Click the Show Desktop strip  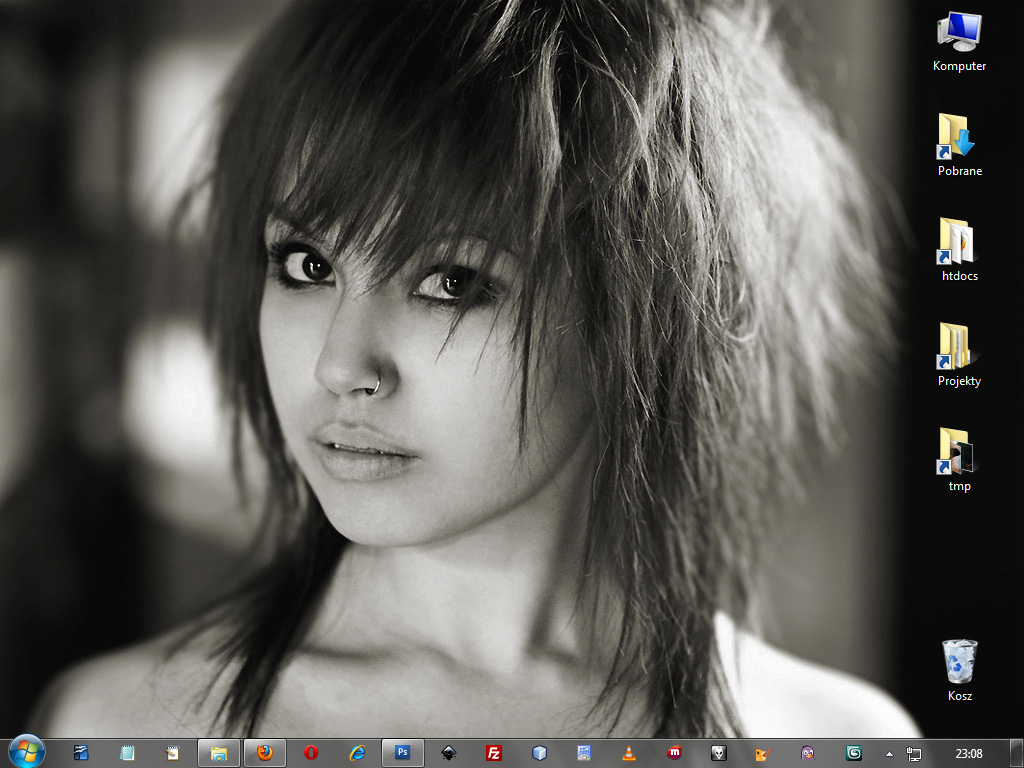click(x=1016, y=753)
